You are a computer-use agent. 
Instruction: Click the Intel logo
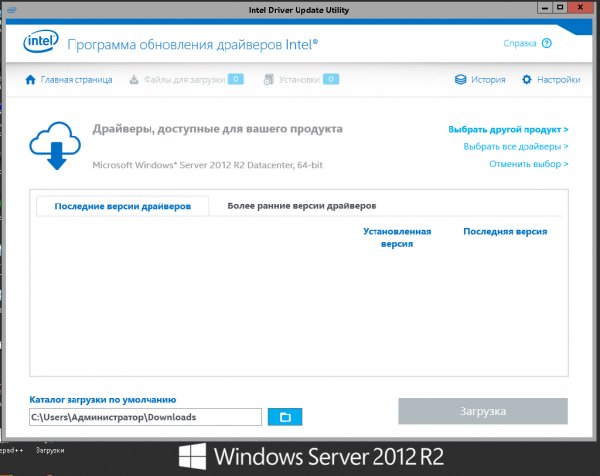point(41,42)
